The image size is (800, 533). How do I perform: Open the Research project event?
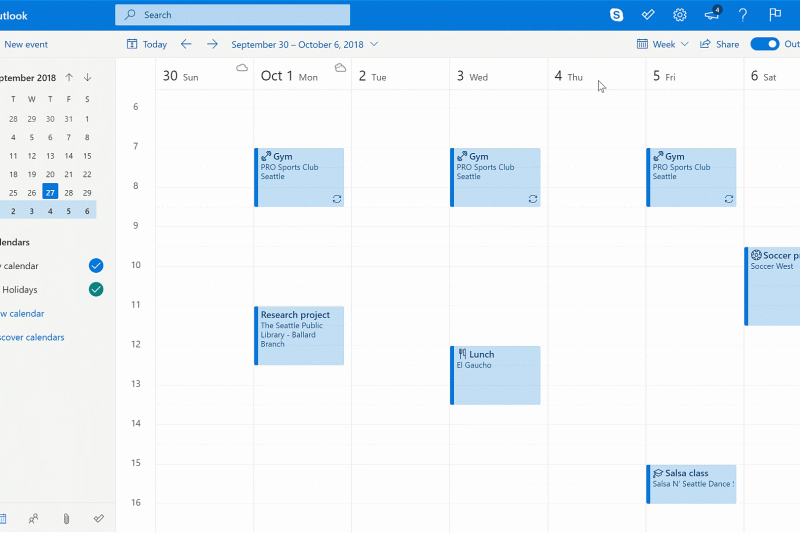tap(299, 336)
